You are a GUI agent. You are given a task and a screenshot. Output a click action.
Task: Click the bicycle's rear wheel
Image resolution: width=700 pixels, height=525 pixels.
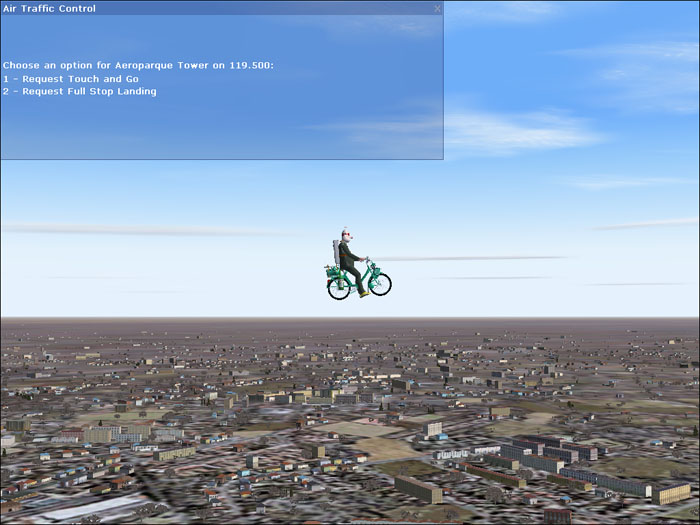coord(339,288)
